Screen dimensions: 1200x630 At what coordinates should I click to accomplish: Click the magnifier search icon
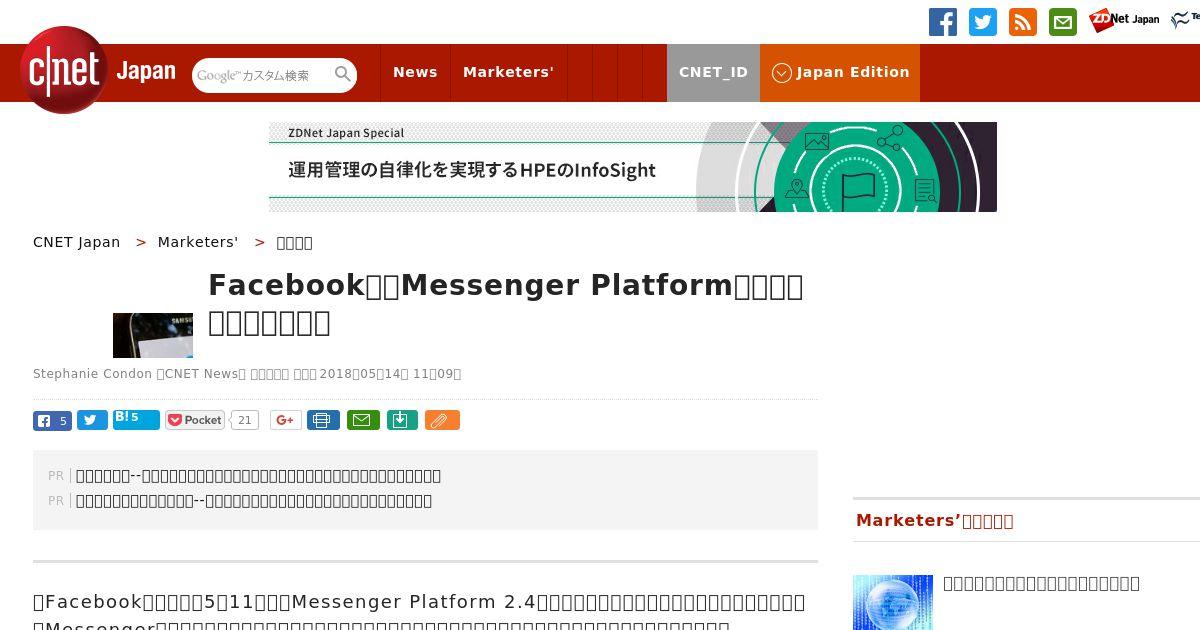coord(343,74)
